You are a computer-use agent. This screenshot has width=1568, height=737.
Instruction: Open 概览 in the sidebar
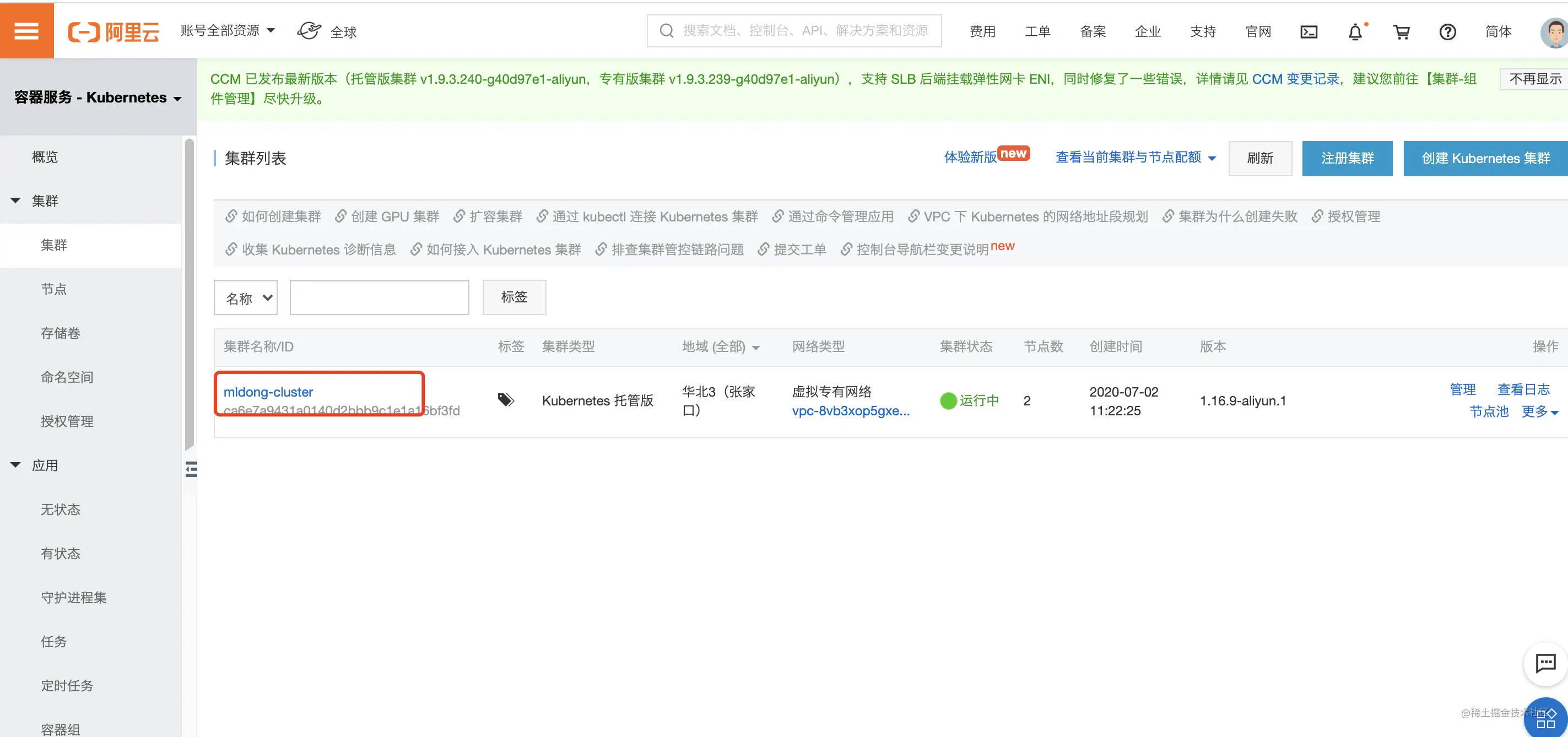tap(45, 157)
